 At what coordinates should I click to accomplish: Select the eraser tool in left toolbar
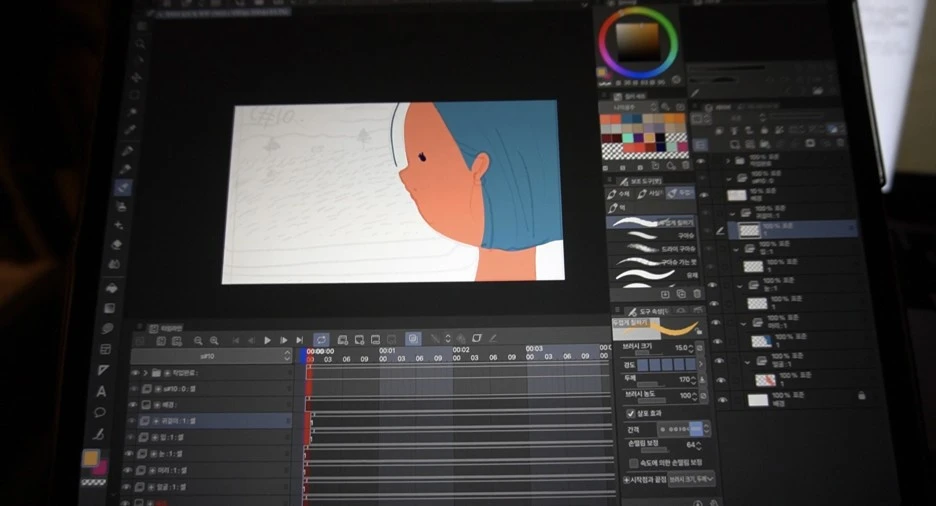click(x=116, y=244)
